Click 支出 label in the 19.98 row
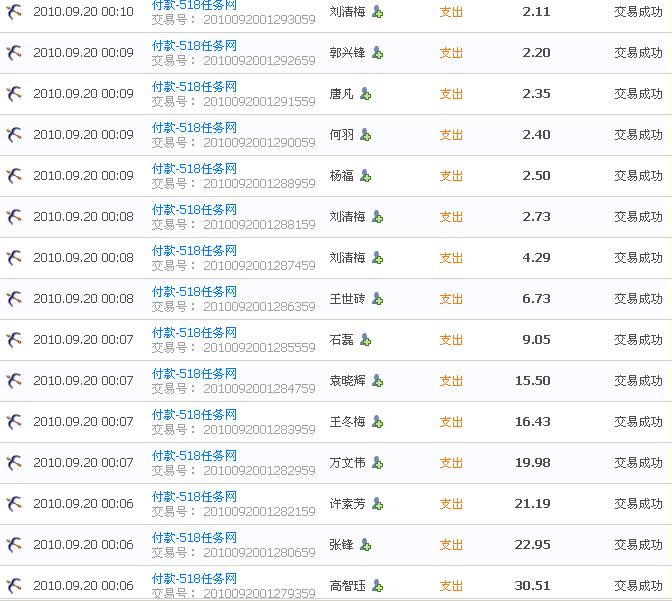 (451, 463)
